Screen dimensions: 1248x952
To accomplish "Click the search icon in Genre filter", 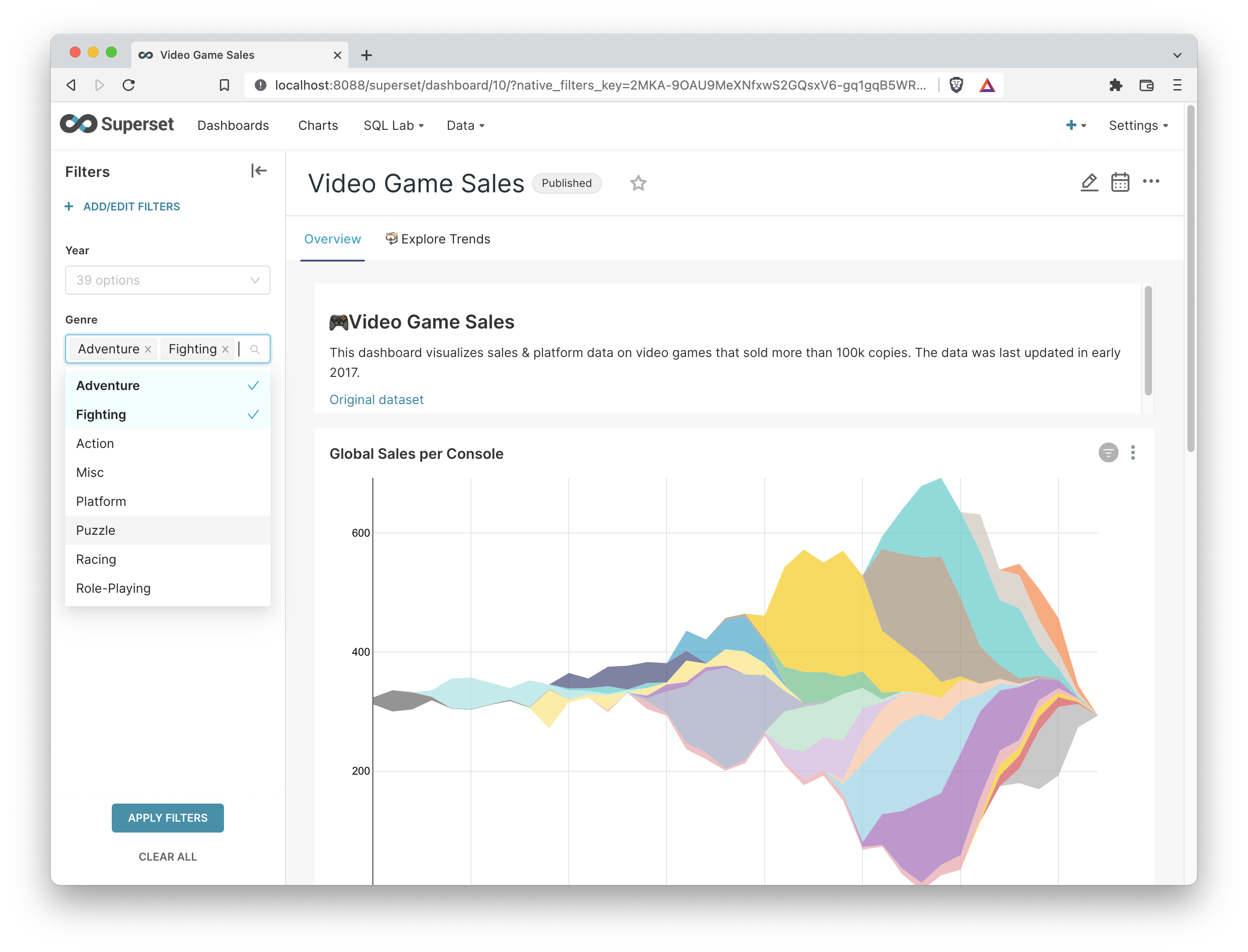I will tap(254, 349).
